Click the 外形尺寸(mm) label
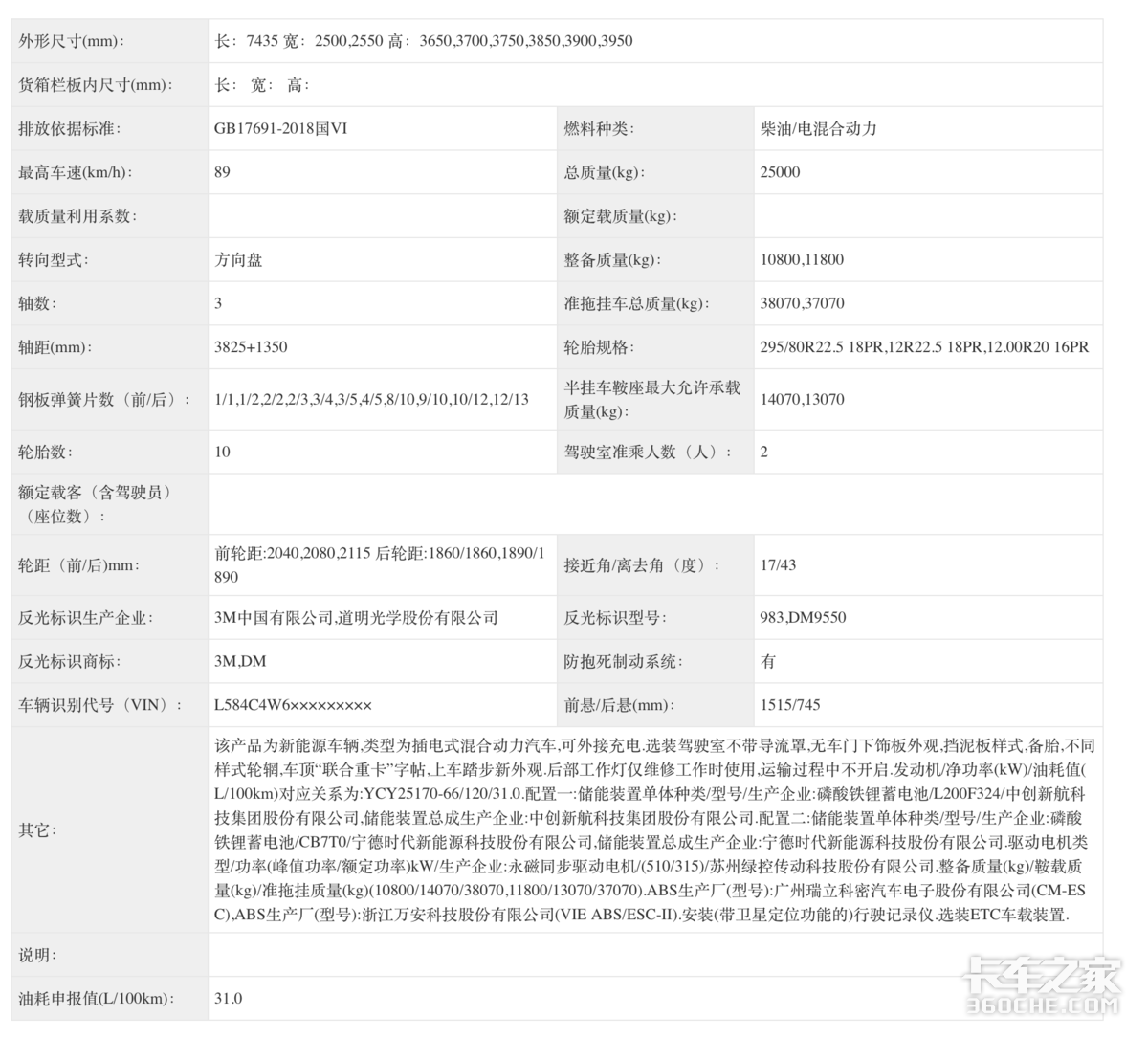 coord(71,41)
